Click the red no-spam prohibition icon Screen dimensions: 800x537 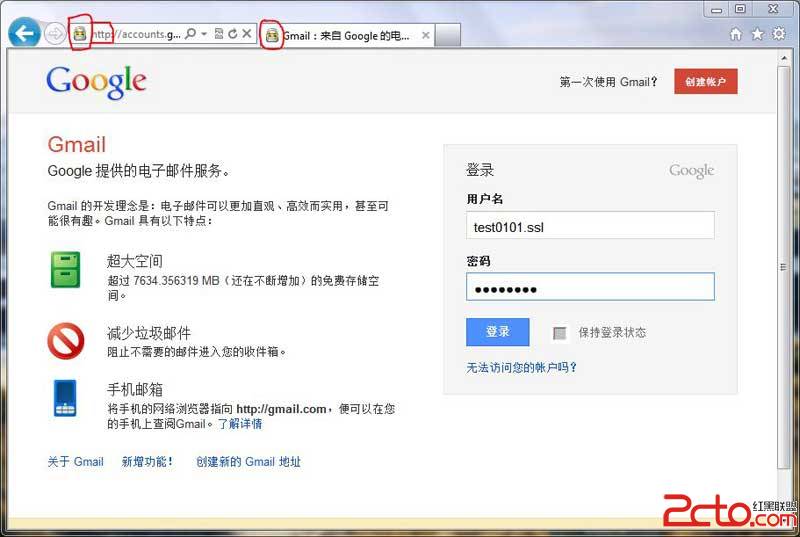coord(66,341)
